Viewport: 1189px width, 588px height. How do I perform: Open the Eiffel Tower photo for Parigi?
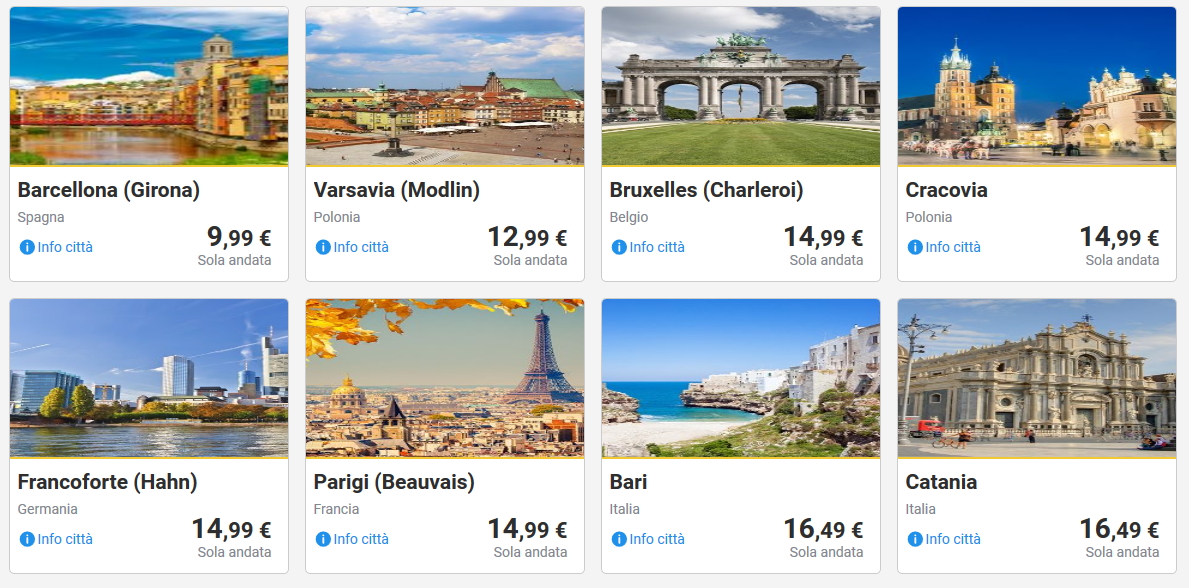pyautogui.click(x=445, y=379)
